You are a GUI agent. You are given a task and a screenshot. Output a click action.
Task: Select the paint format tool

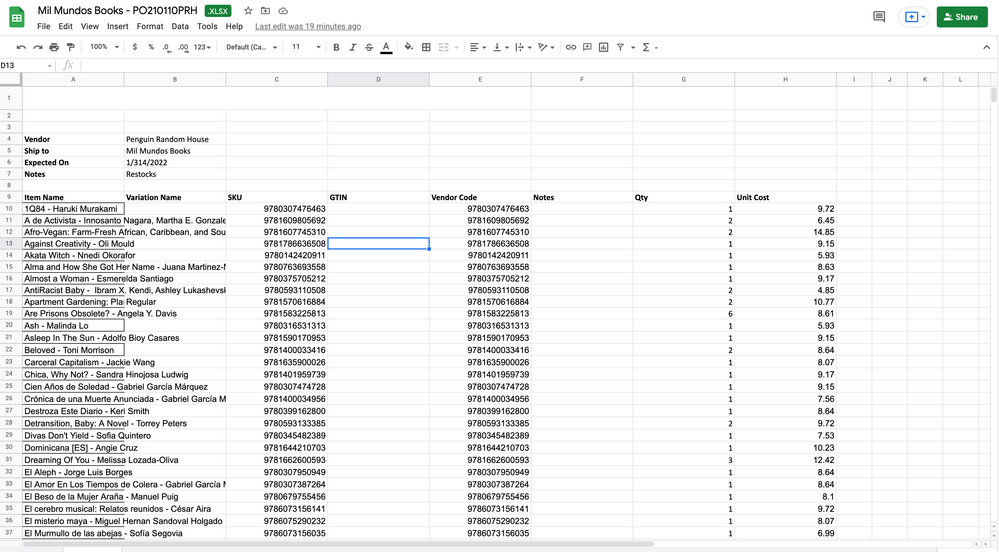(70, 47)
